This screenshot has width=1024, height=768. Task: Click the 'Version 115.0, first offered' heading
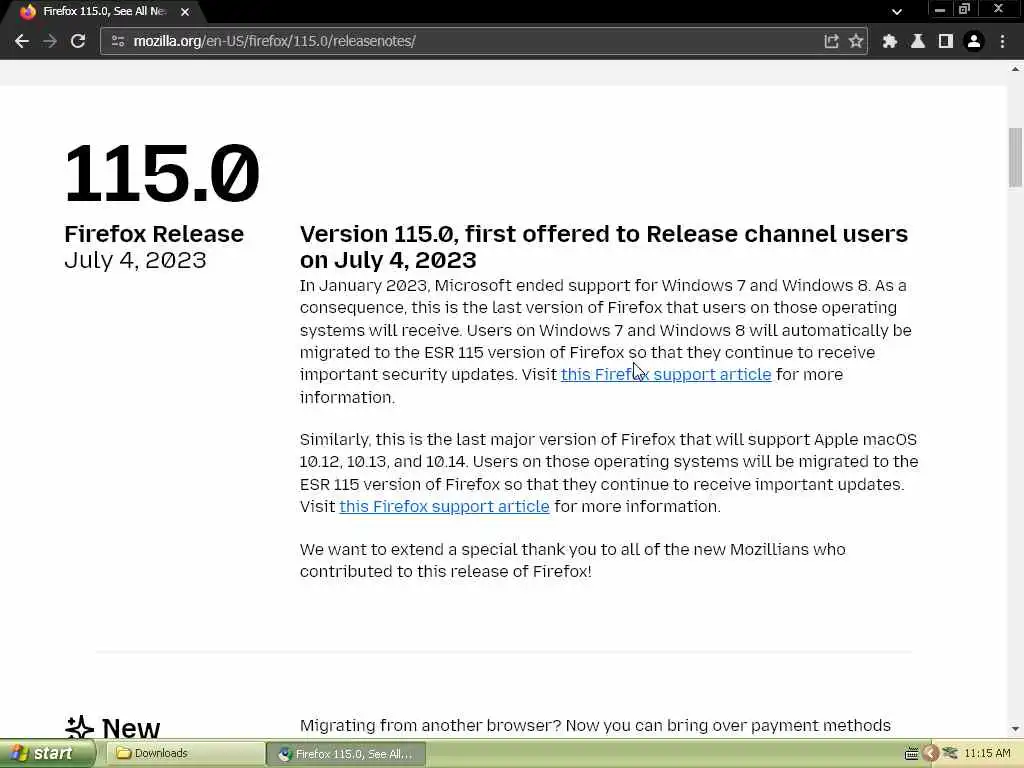[604, 247]
